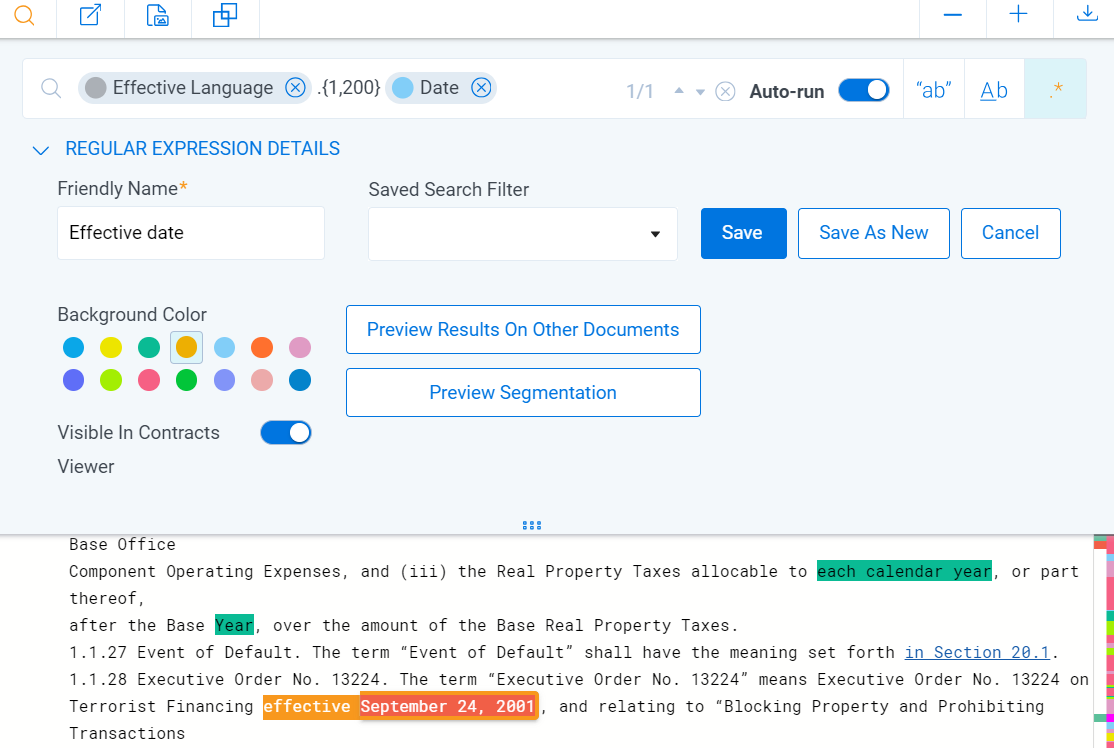Zoom out with the minus icon
The image size is (1114, 748).
click(953, 15)
